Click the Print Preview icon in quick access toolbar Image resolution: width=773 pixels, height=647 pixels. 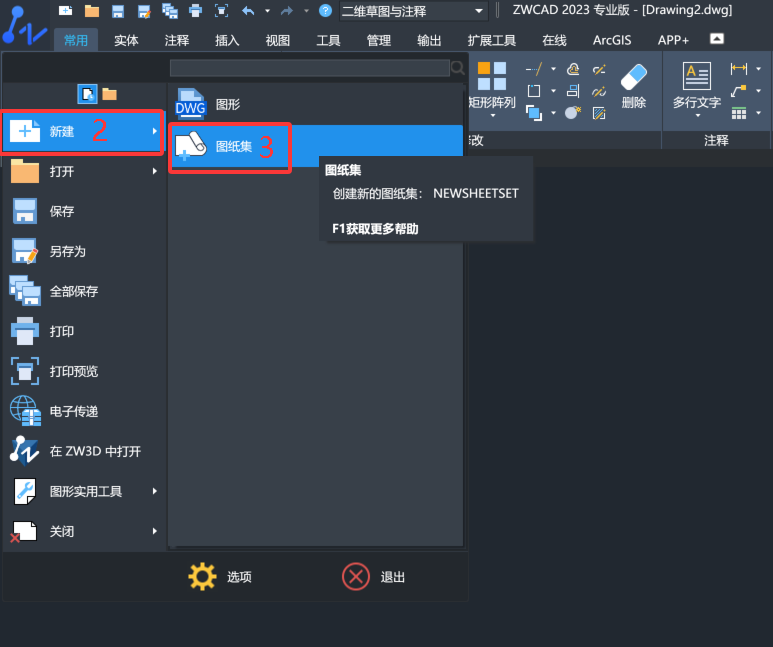click(x=221, y=10)
